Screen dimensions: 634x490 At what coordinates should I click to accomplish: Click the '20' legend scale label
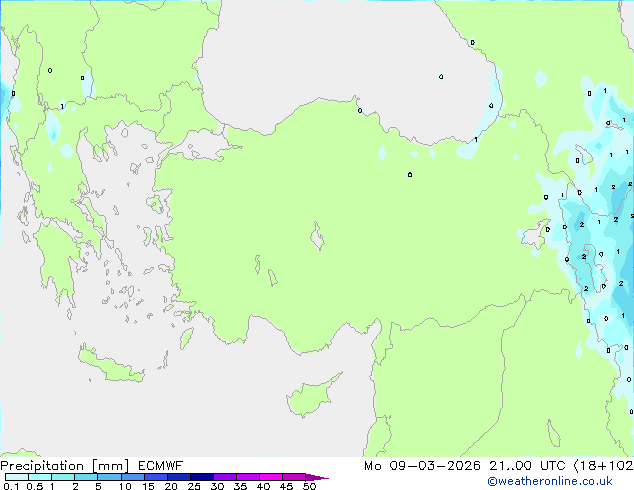pyautogui.click(x=171, y=486)
